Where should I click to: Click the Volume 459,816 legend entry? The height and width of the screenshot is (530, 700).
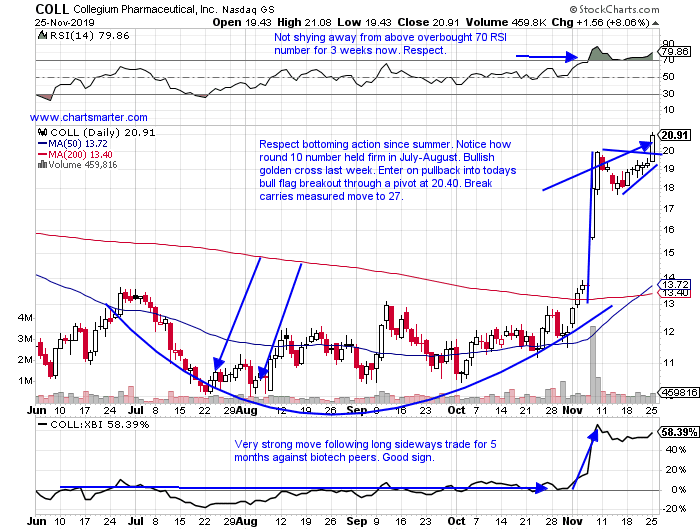[83, 165]
